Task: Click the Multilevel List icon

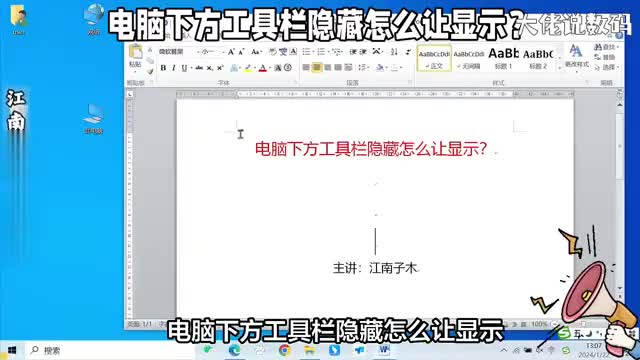Action: [x=336, y=52]
